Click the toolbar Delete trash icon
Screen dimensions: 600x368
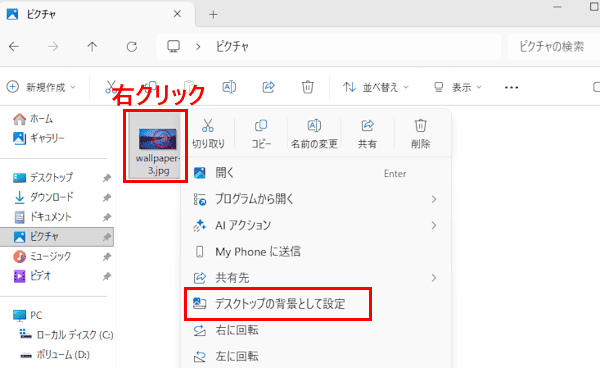pyautogui.click(x=308, y=87)
